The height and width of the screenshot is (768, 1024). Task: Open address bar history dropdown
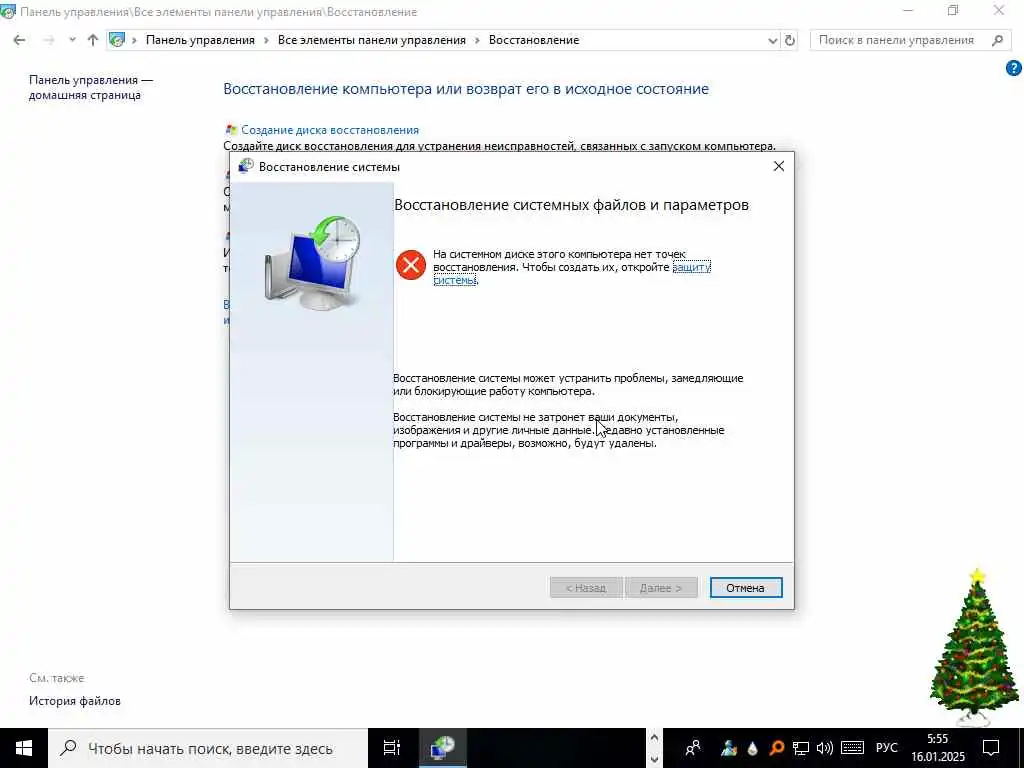[x=773, y=40]
